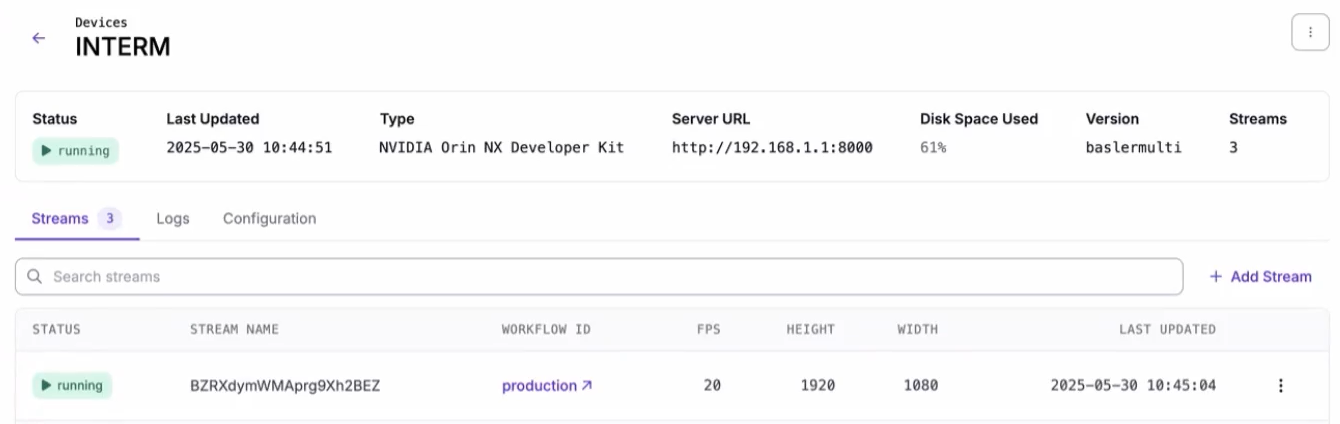The height and width of the screenshot is (424, 1340).
Task: Click the play icon in stream status badge
Action: [46, 385]
